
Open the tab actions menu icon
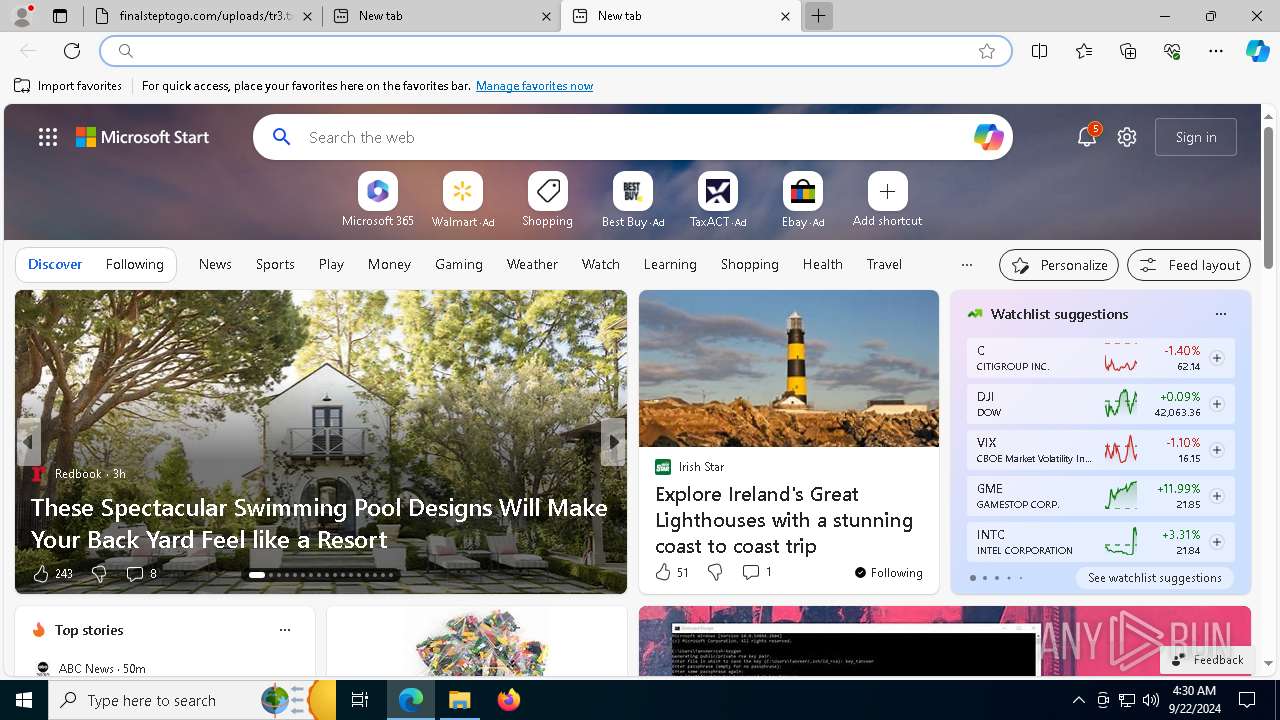60,16
